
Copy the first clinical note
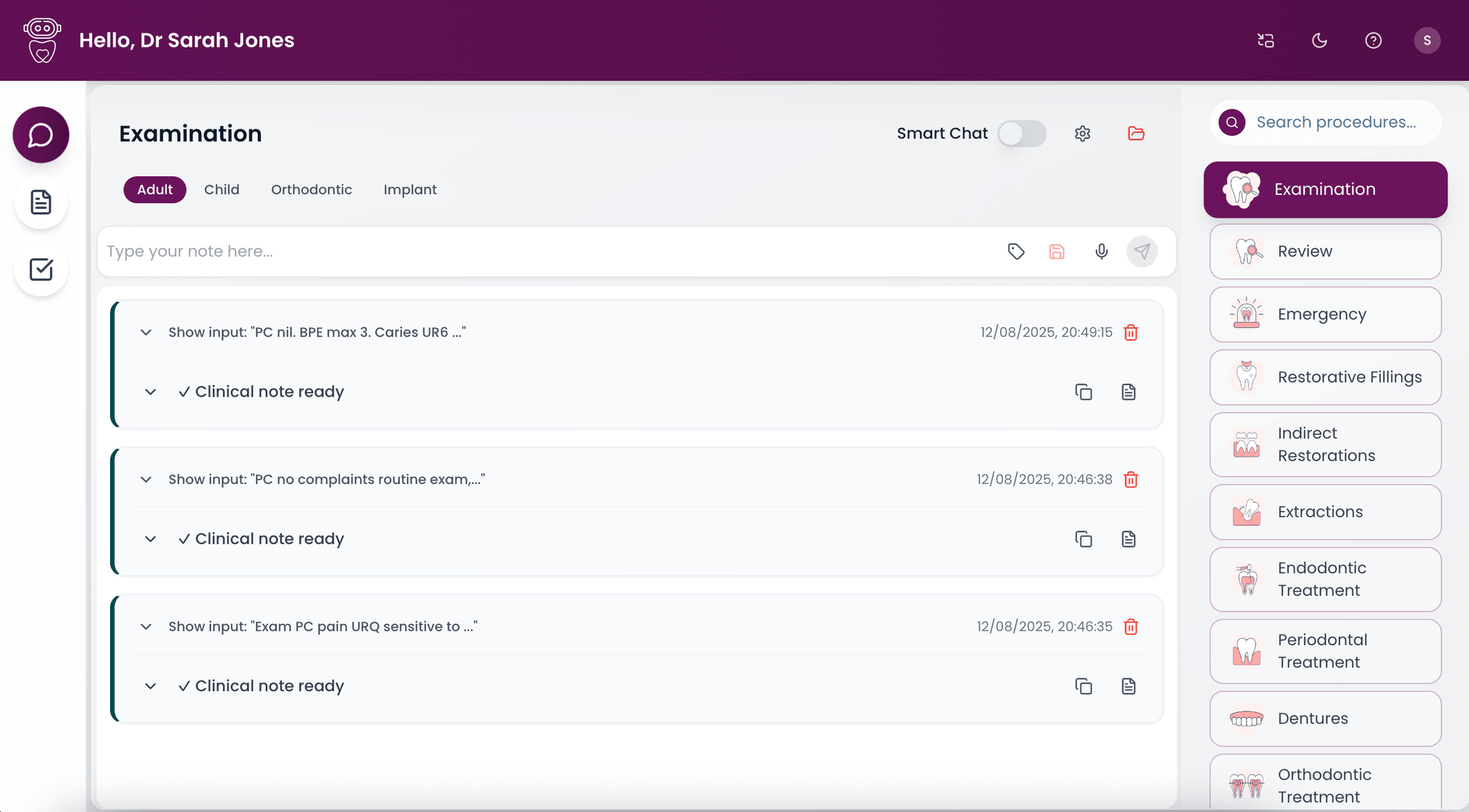1083,392
